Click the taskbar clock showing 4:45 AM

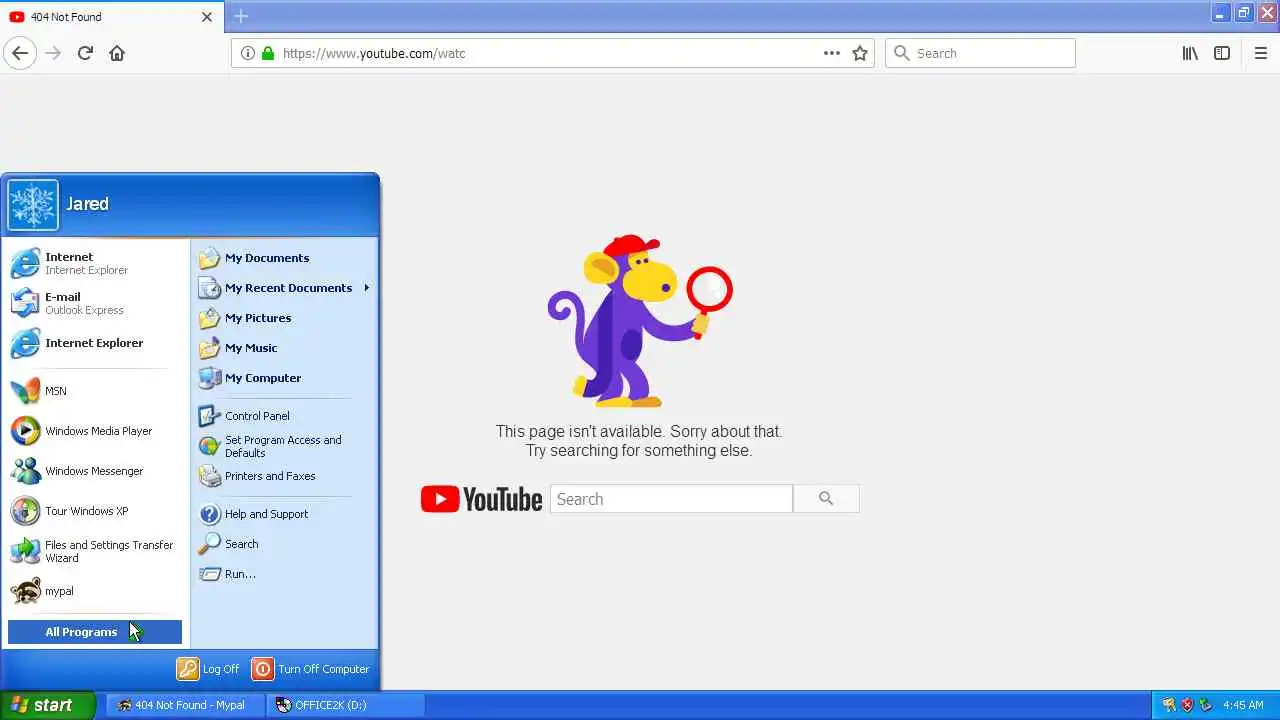pos(1243,705)
